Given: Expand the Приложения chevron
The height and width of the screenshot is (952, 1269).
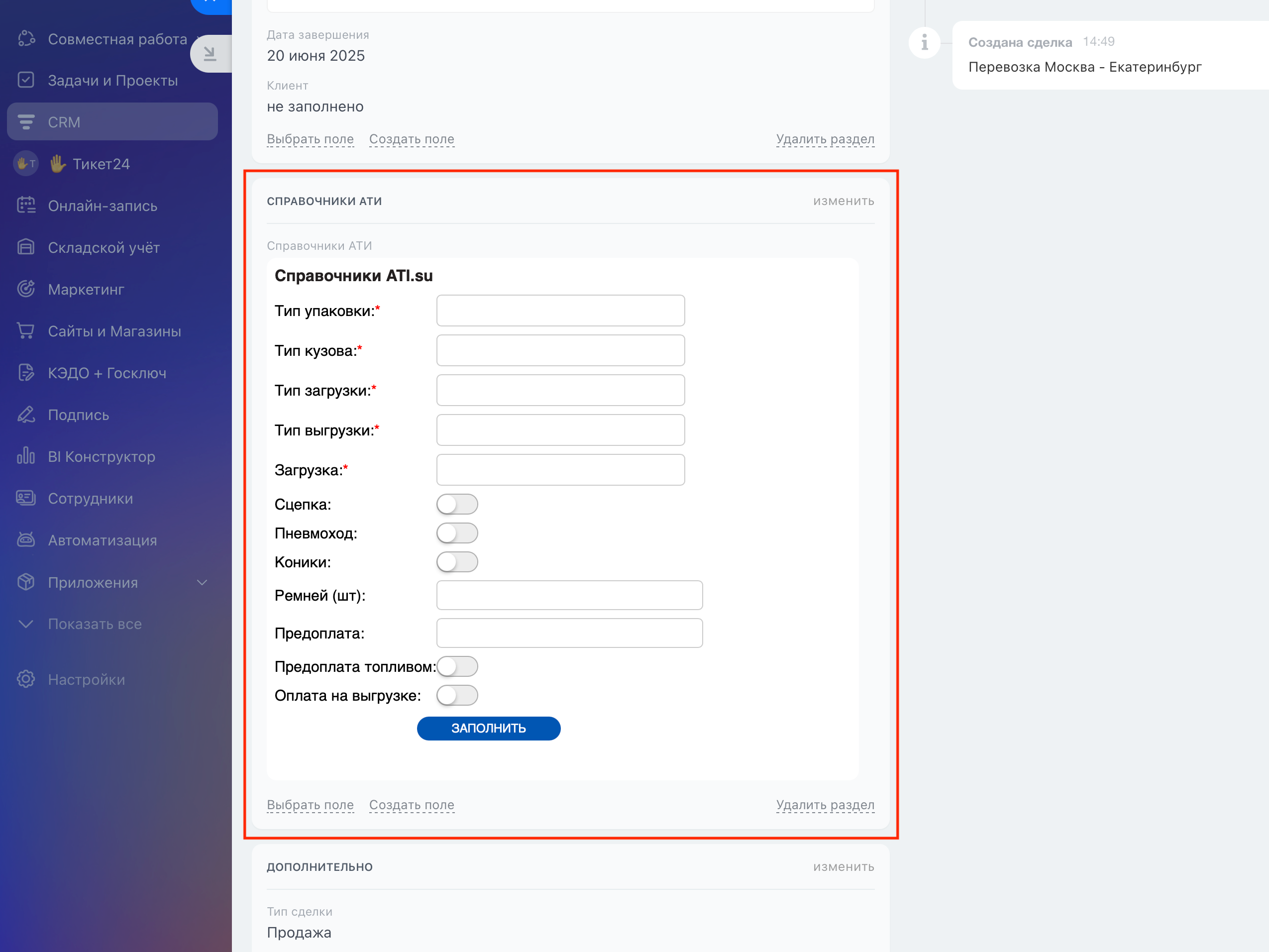Looking at the screenshot, I should point(202,582).
